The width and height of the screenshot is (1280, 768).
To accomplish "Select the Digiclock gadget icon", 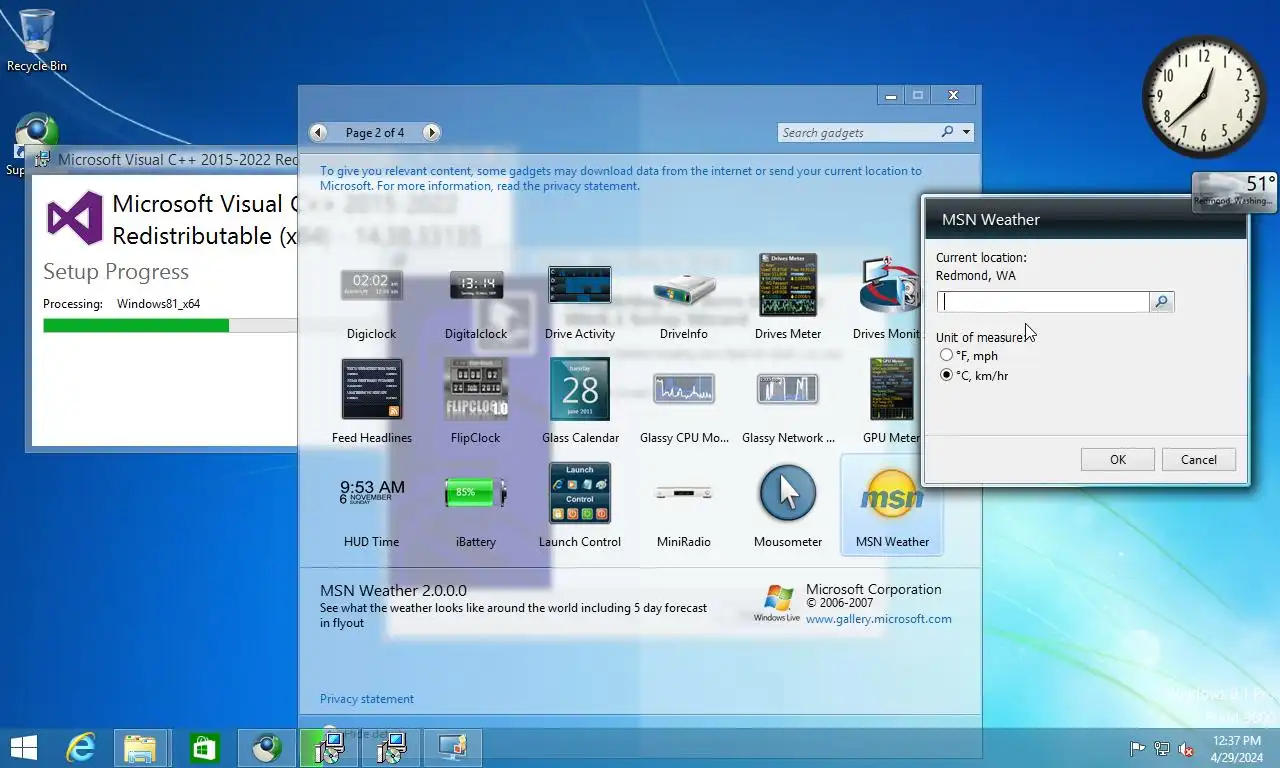I will [372, 285].
